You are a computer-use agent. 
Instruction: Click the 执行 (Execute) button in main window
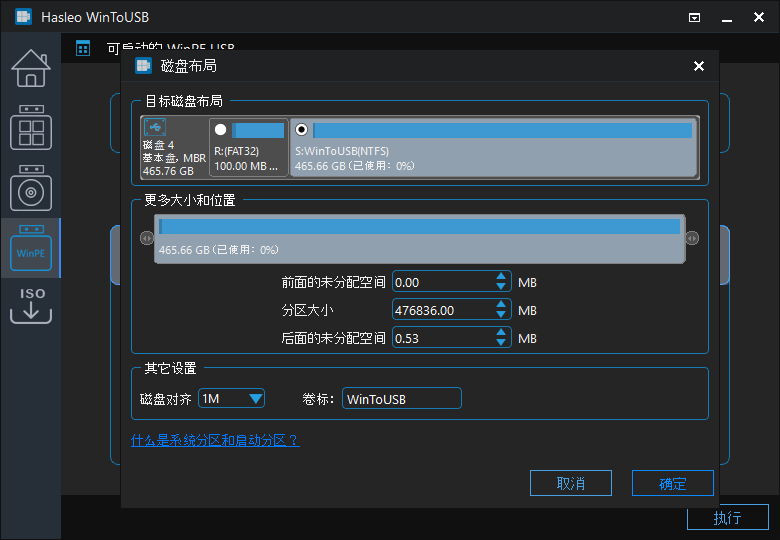[x=728, y=518]
